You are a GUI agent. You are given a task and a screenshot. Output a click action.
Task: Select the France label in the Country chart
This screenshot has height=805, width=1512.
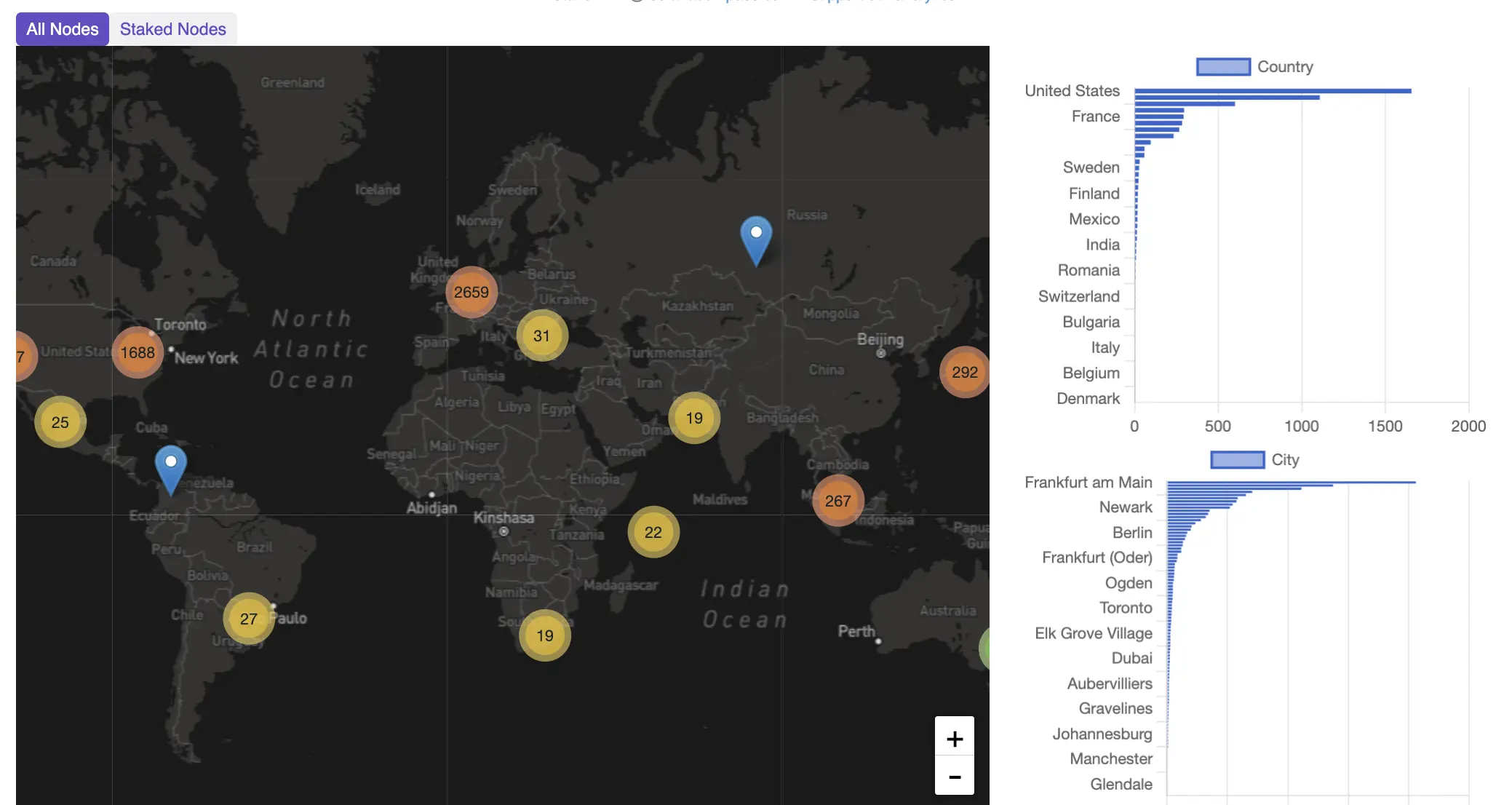(x=1095, y=116)
